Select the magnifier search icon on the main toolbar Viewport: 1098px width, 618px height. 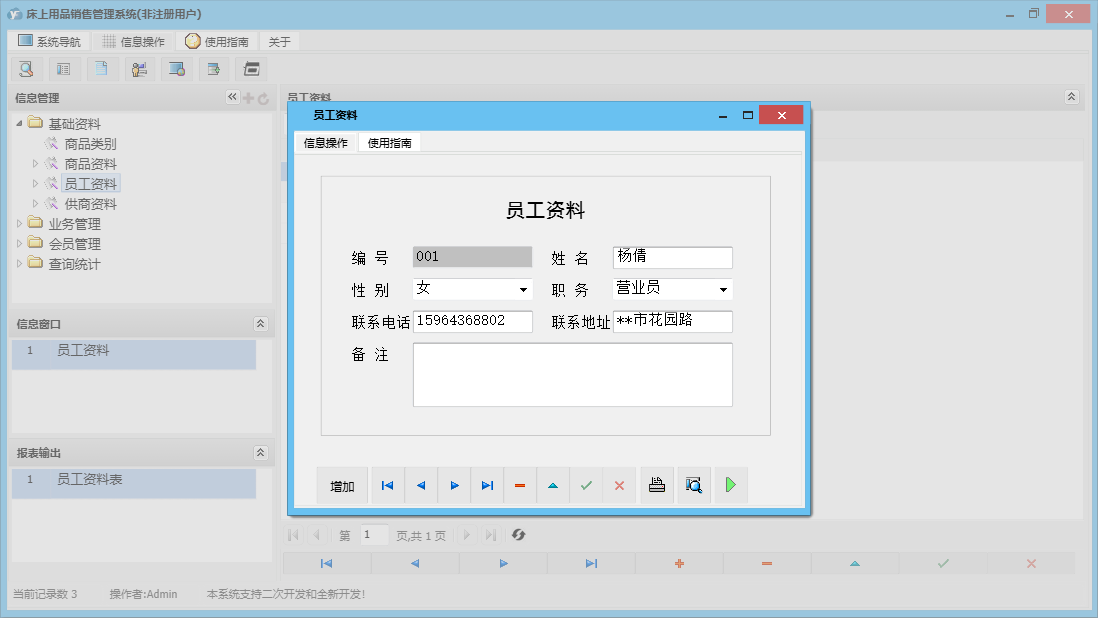pos(26,68)
